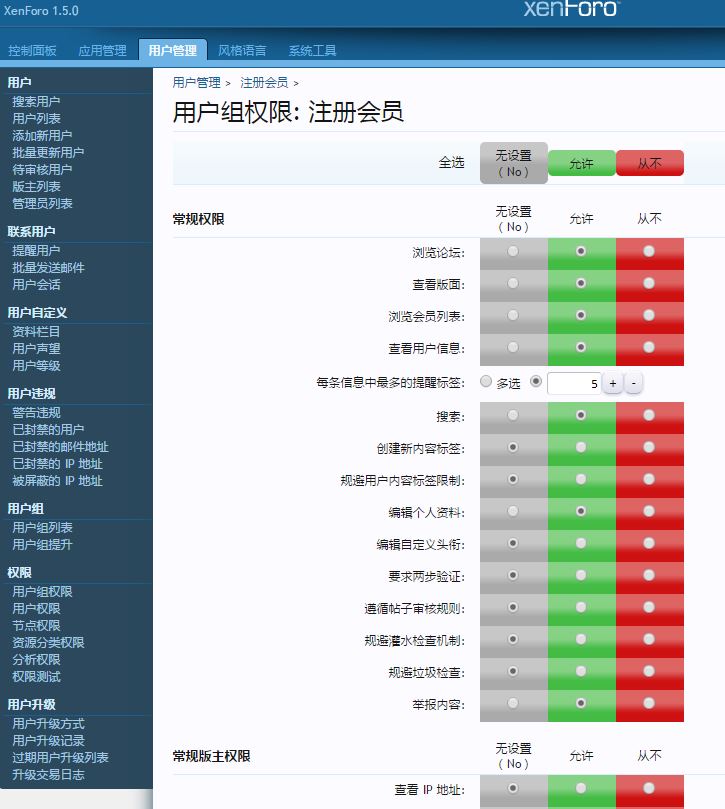Click the xenForo logo in the header
Image resolution: width=725 pixels, height=809 pixels.
click(x=571, y=9)
